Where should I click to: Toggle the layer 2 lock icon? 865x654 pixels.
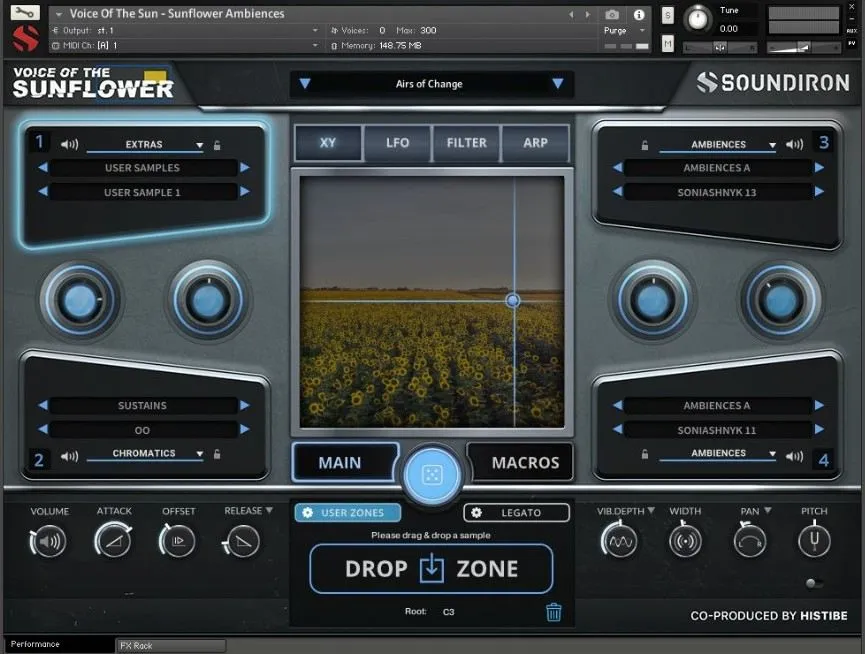pos(217,454)
